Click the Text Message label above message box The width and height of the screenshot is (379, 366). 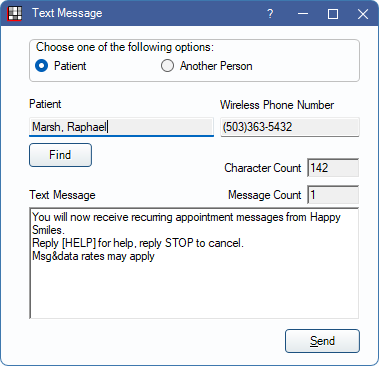click(x=62, y=195)
